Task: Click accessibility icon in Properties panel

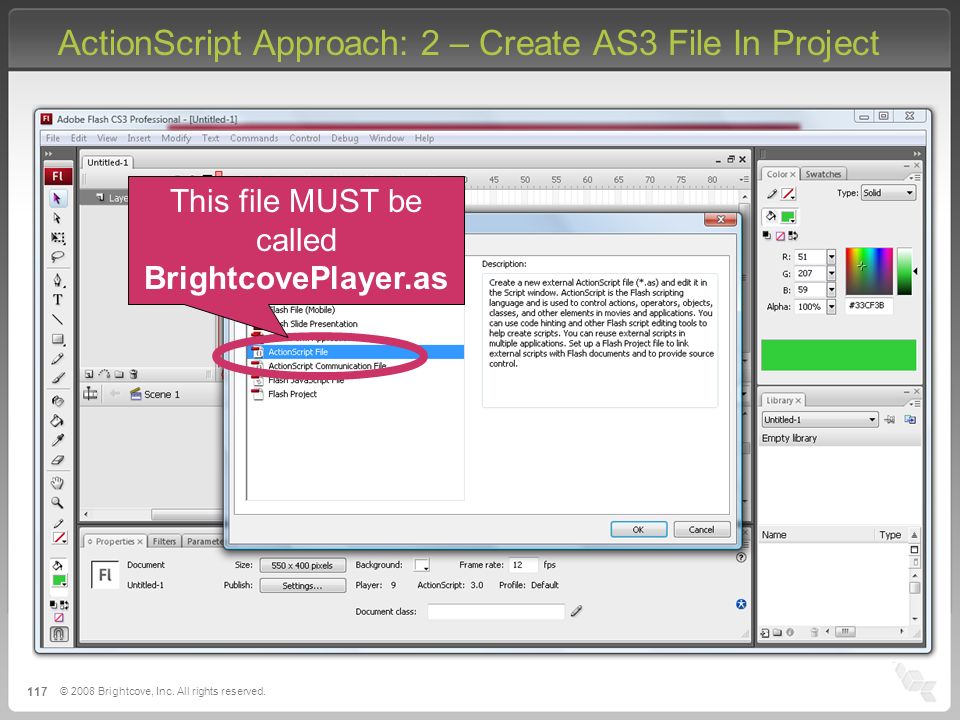Action: (741, 604)
